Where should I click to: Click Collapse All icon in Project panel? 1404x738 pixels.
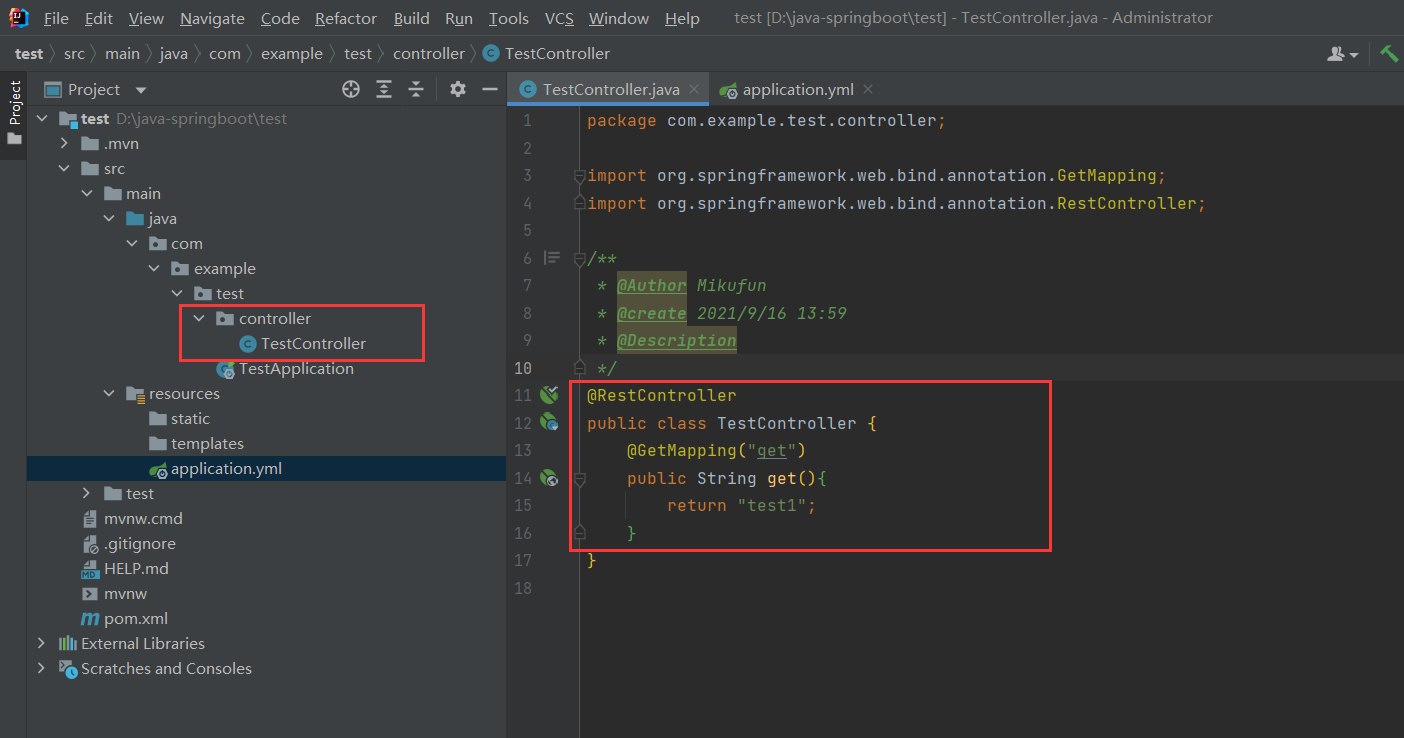pos(416,89)
